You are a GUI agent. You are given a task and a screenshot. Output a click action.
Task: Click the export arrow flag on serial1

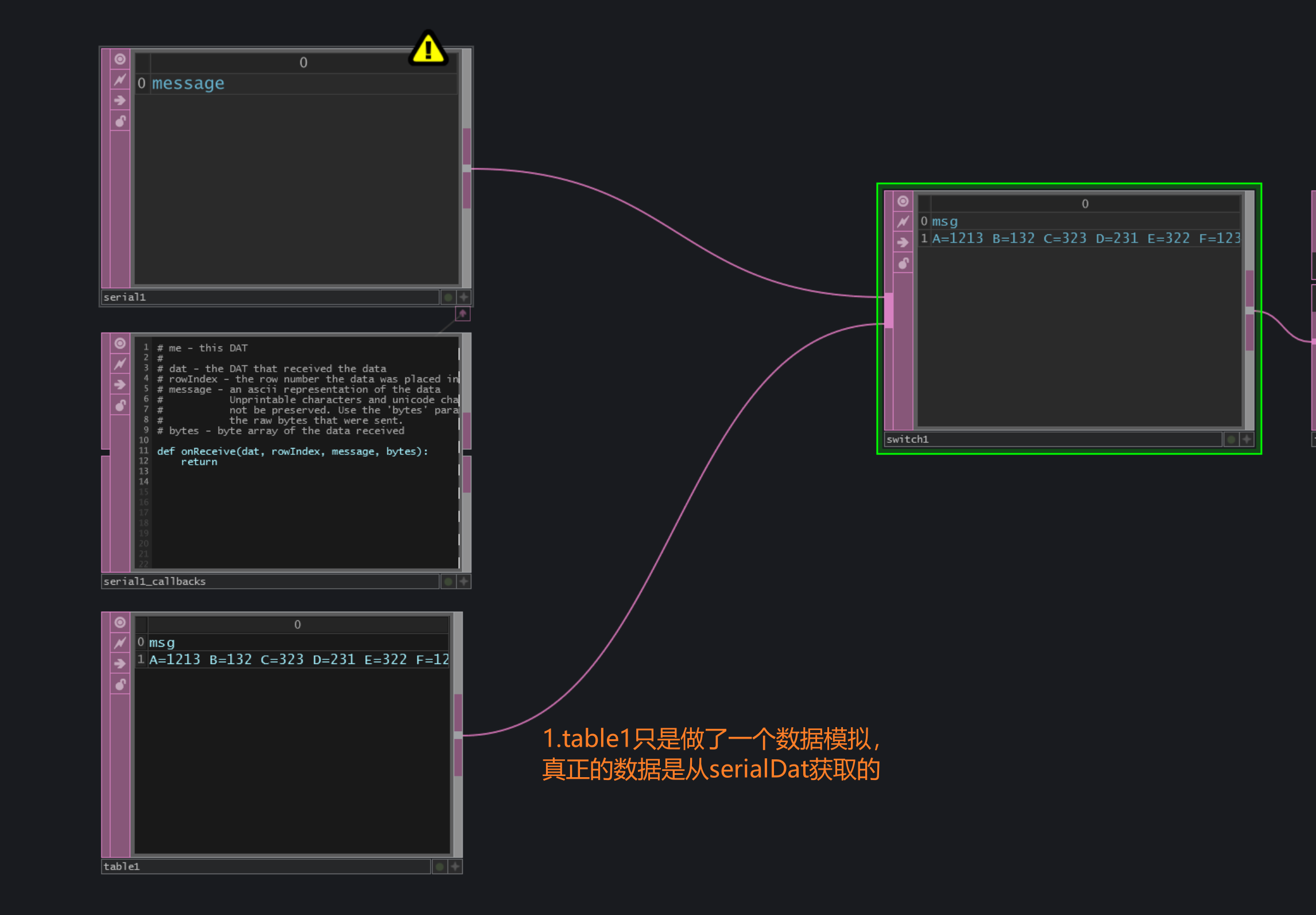[120, 101]
